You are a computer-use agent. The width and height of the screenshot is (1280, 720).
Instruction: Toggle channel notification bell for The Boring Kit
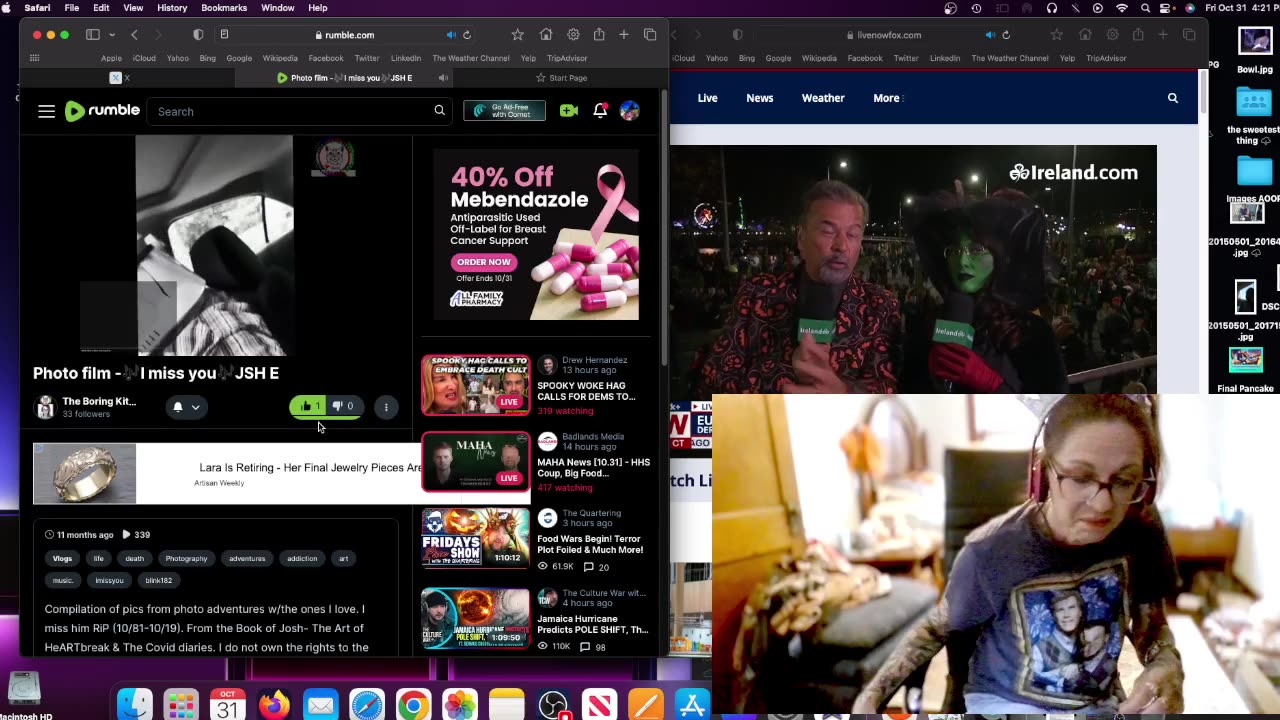coord(178,407)
